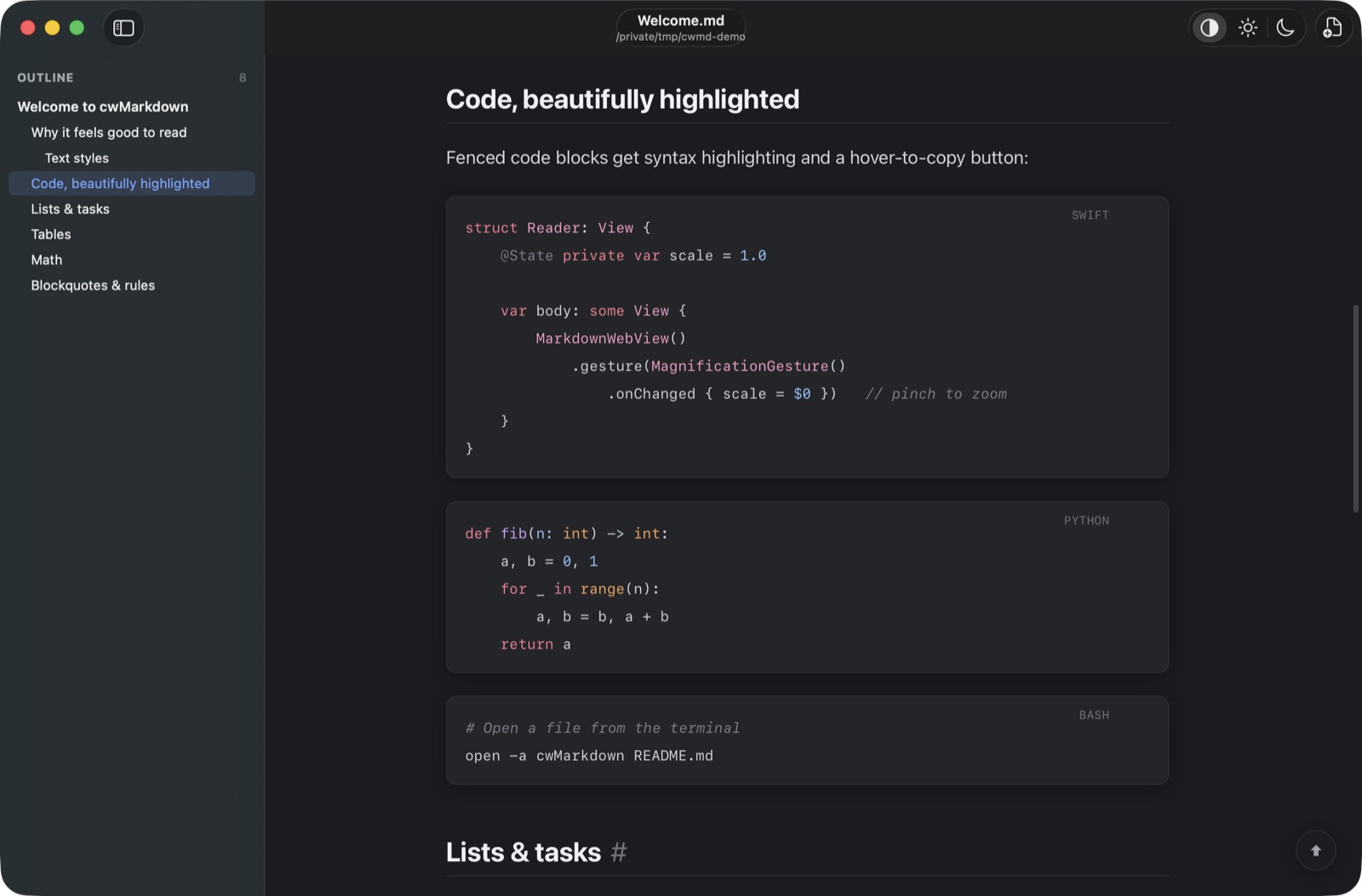This screenshot has width=1362, height=896.
Task: Switch to the dark theme moon icon
Action: click(x=1285, y=28)
